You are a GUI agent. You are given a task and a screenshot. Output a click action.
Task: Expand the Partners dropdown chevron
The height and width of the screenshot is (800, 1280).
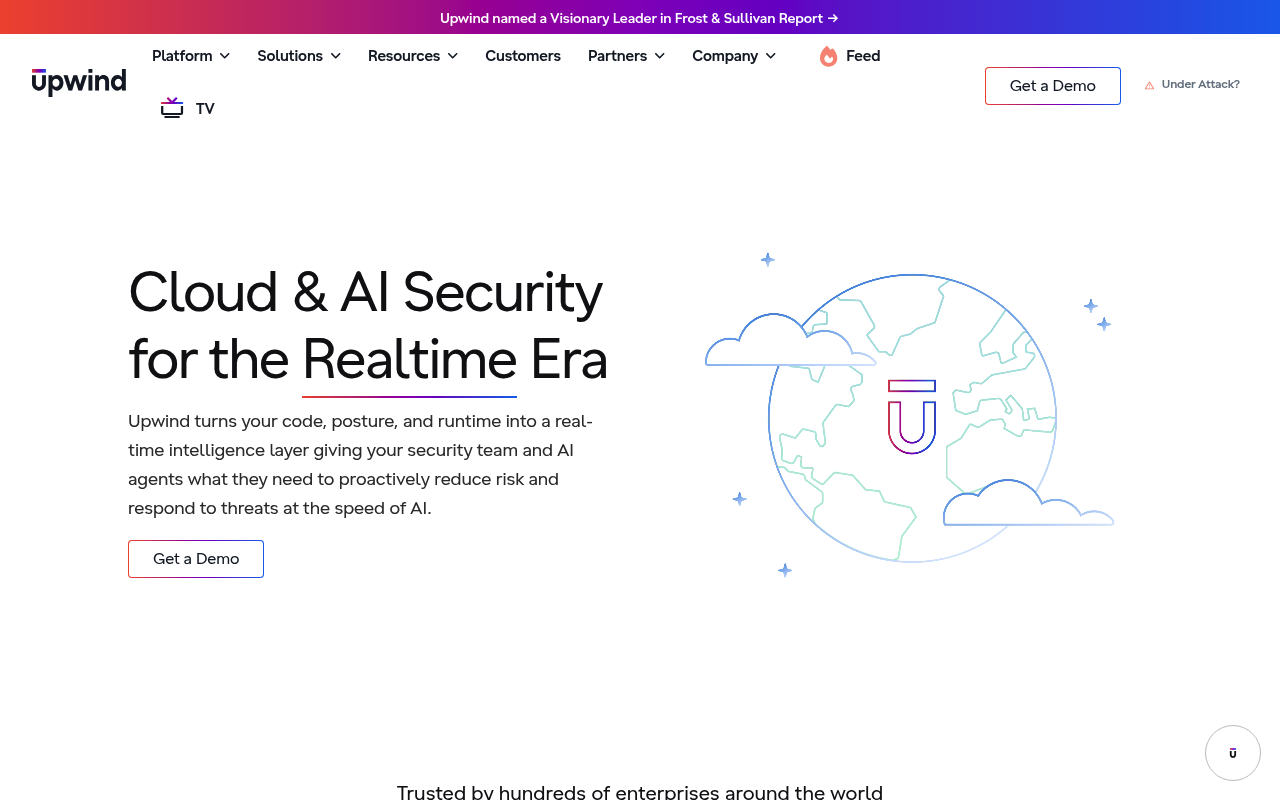660,56
